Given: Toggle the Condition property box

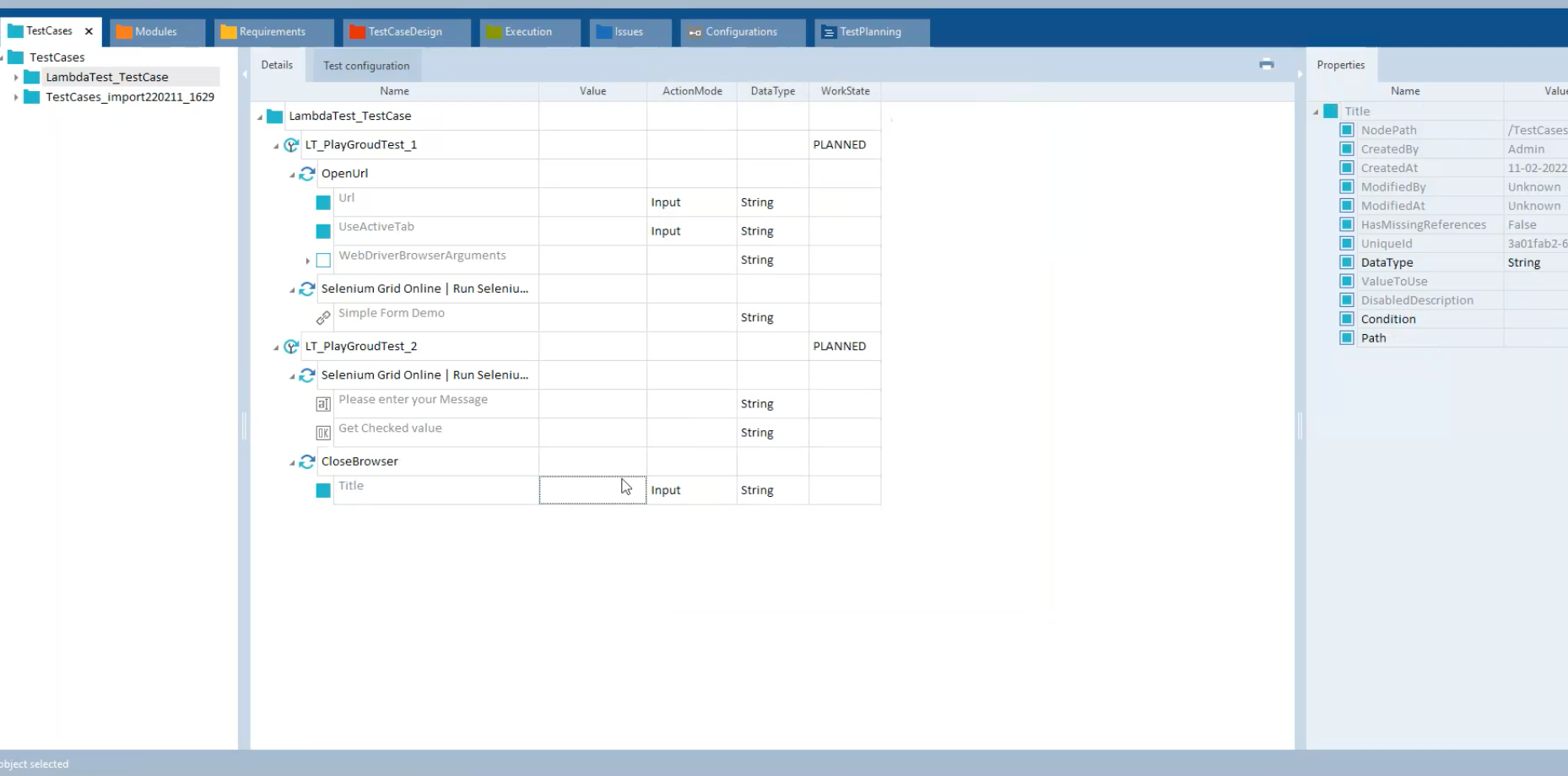Looking at the screenshot, I should pyautogui.click(x=1347, y=319).
